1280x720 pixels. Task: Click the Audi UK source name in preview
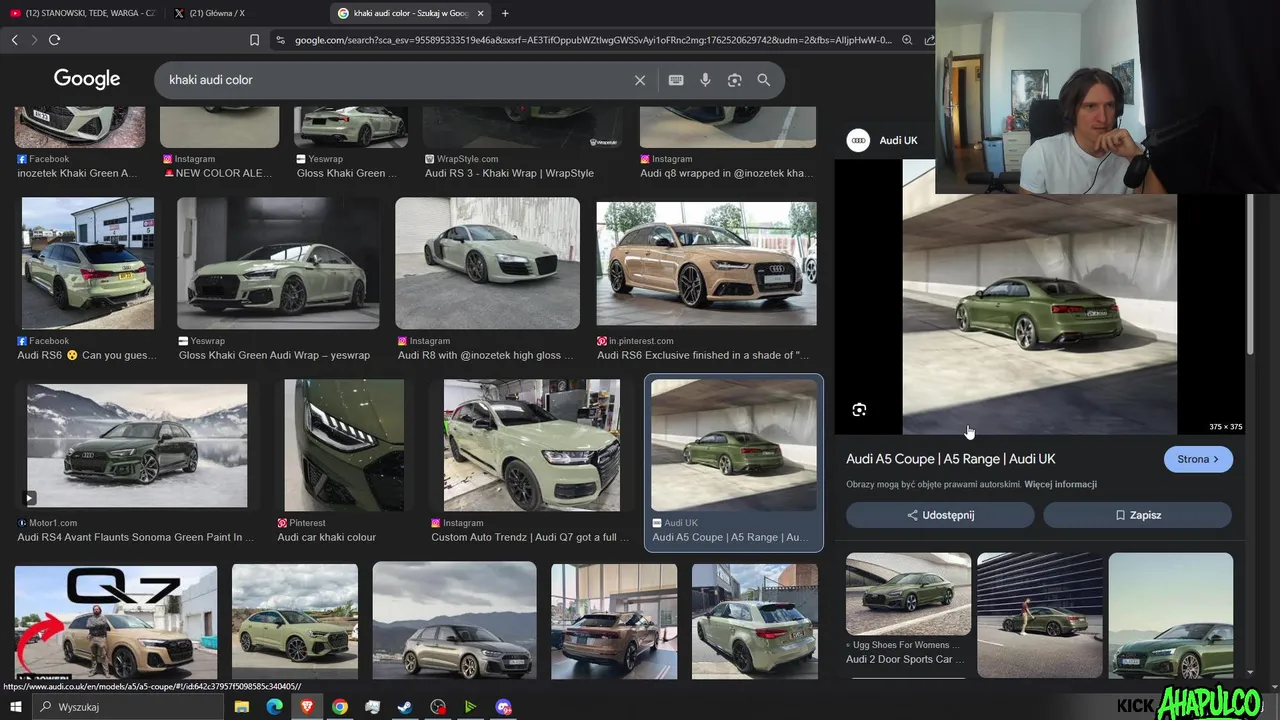point(898,140)
